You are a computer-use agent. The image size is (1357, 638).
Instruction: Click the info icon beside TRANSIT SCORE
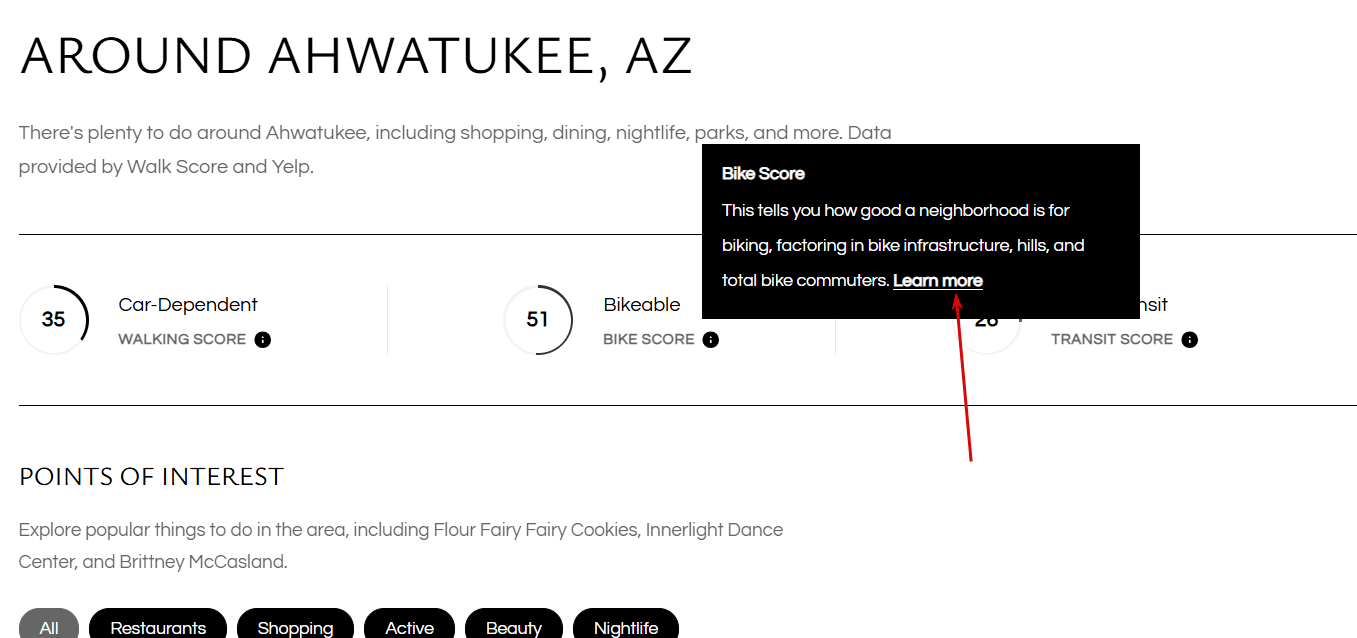coord(1189,339)
